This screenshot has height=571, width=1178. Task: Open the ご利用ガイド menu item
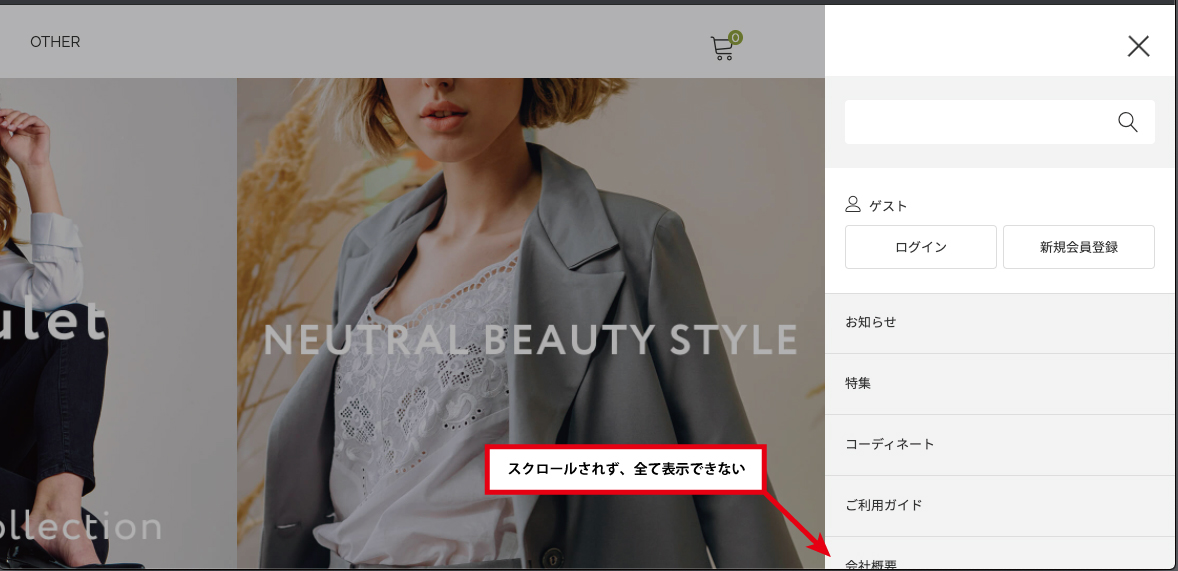1001,505
